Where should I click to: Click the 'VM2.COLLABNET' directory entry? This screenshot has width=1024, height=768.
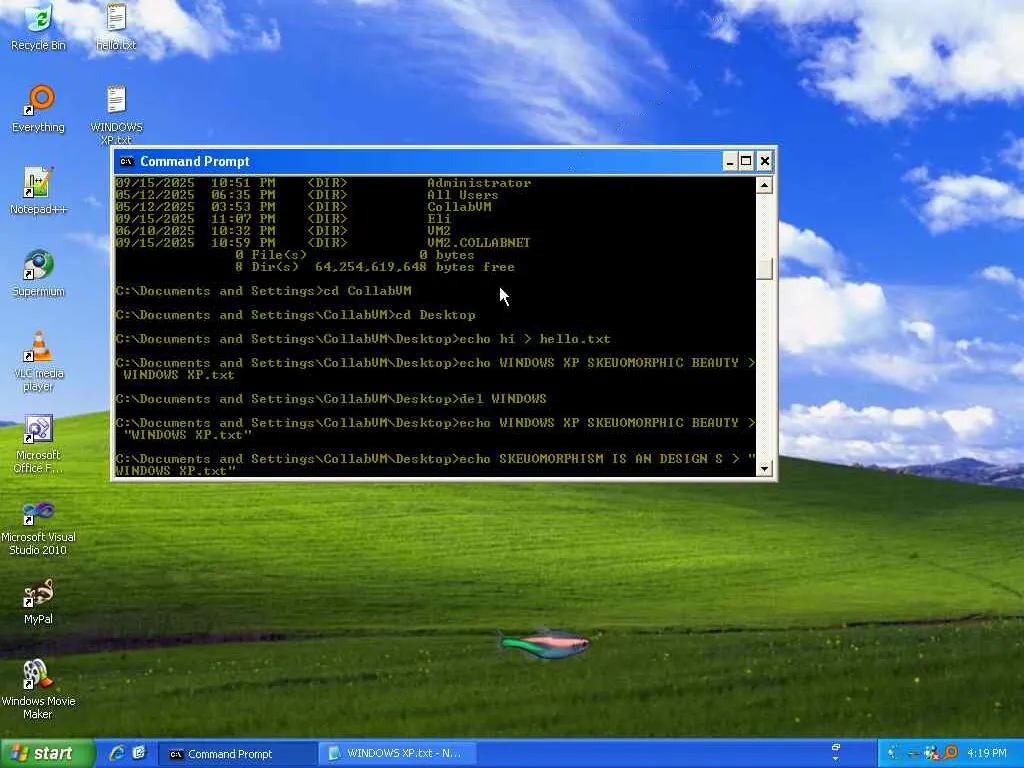pyautogui.click(x=479, y=243)
